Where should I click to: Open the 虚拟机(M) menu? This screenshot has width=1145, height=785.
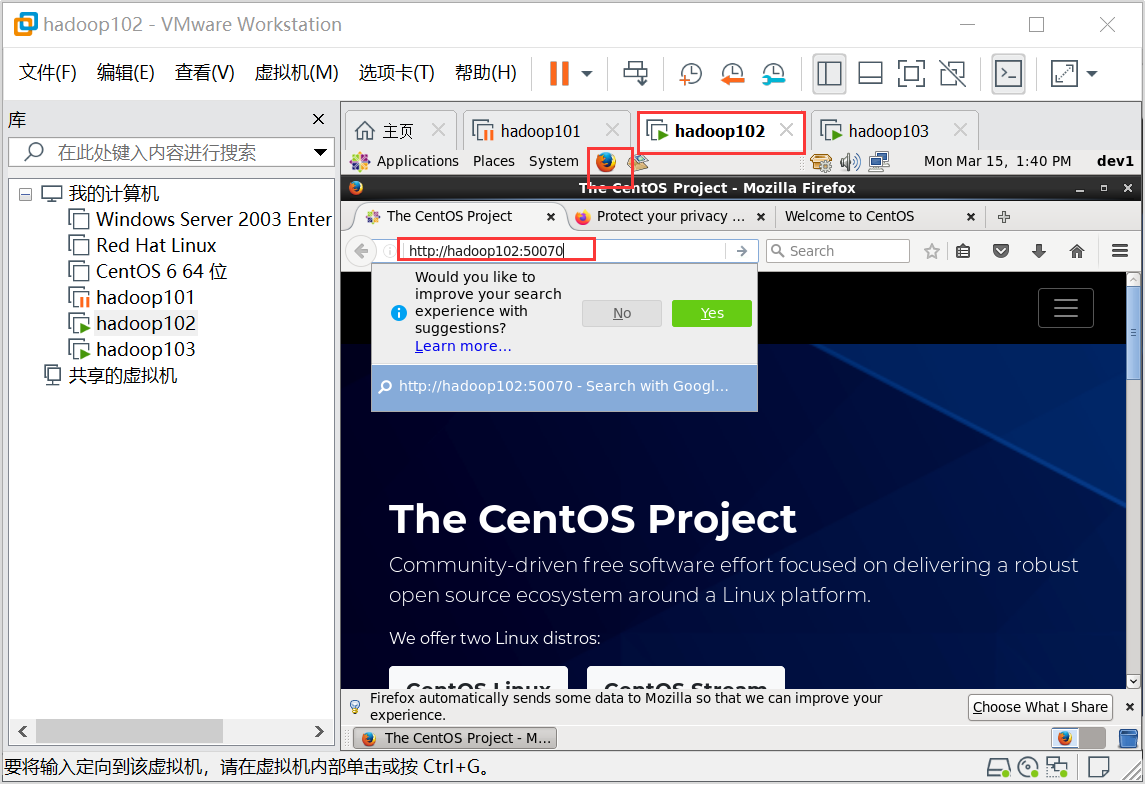click(296, 72)
